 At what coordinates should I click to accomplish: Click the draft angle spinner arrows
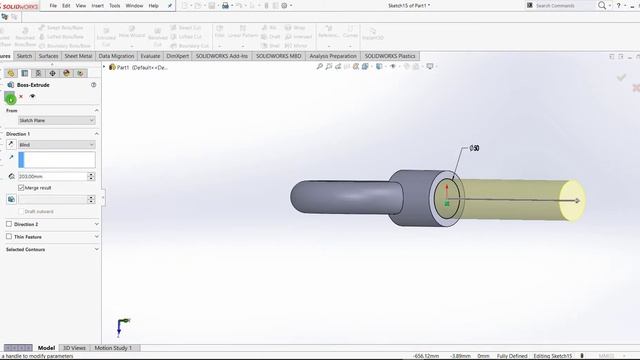(x=91, y=199)
